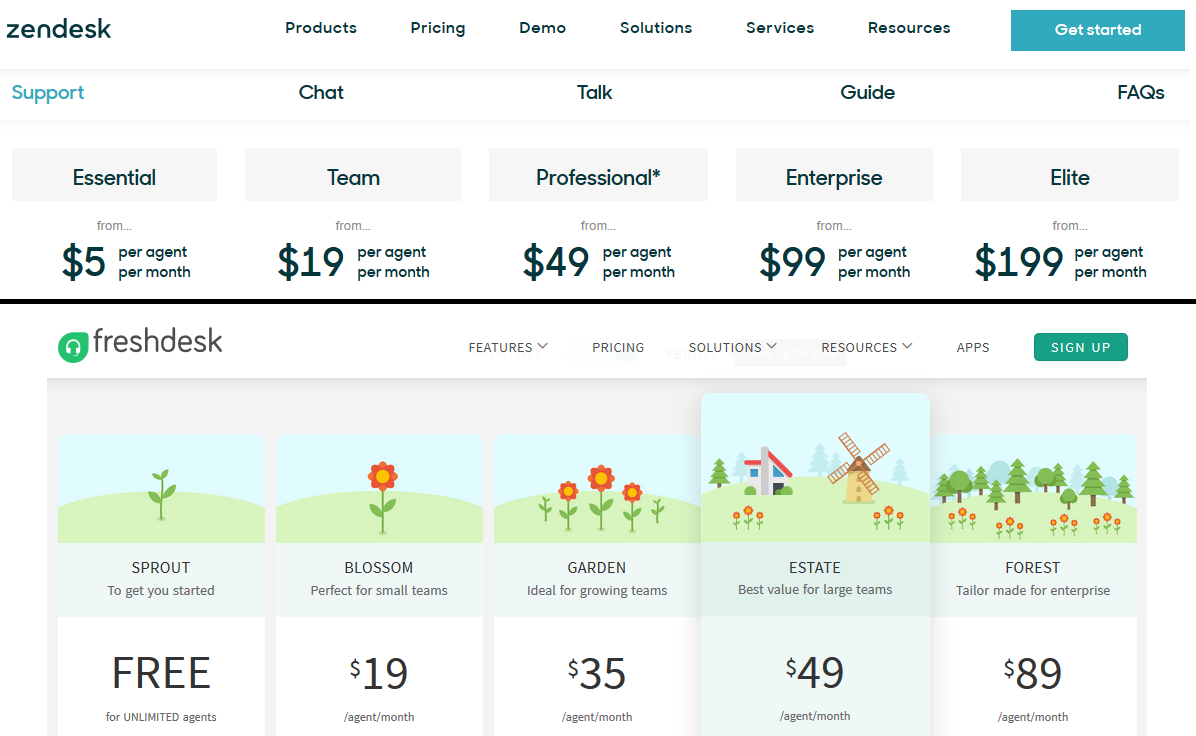
Task: Click the Garden plan flowers illustration
Action: [600, 499]
